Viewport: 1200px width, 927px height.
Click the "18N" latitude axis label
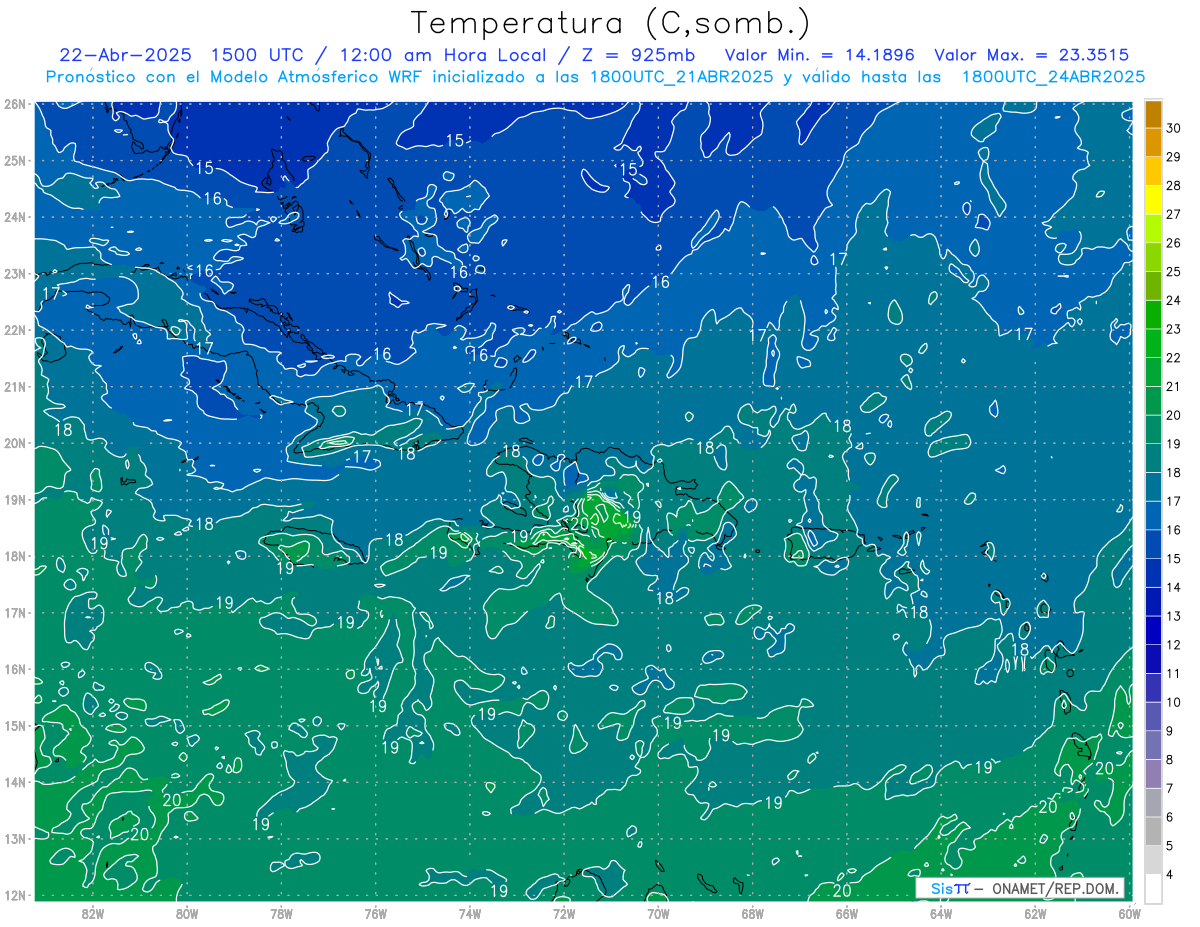[14, 556]
